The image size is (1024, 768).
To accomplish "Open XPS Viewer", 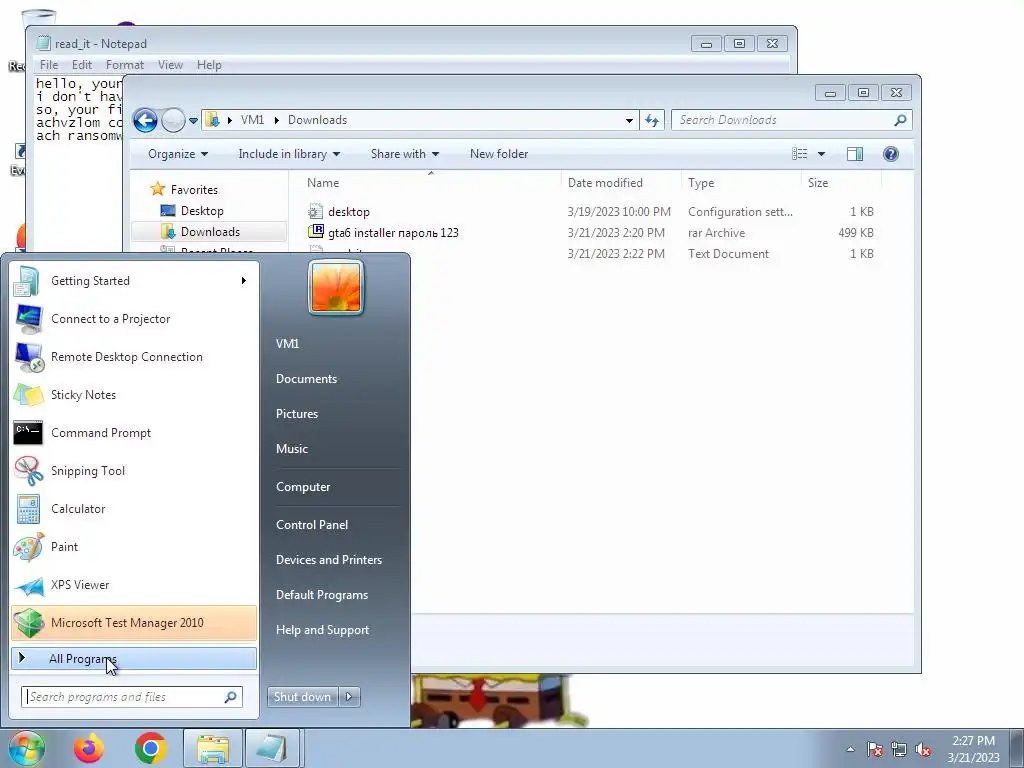I will (x=134, y=584).
